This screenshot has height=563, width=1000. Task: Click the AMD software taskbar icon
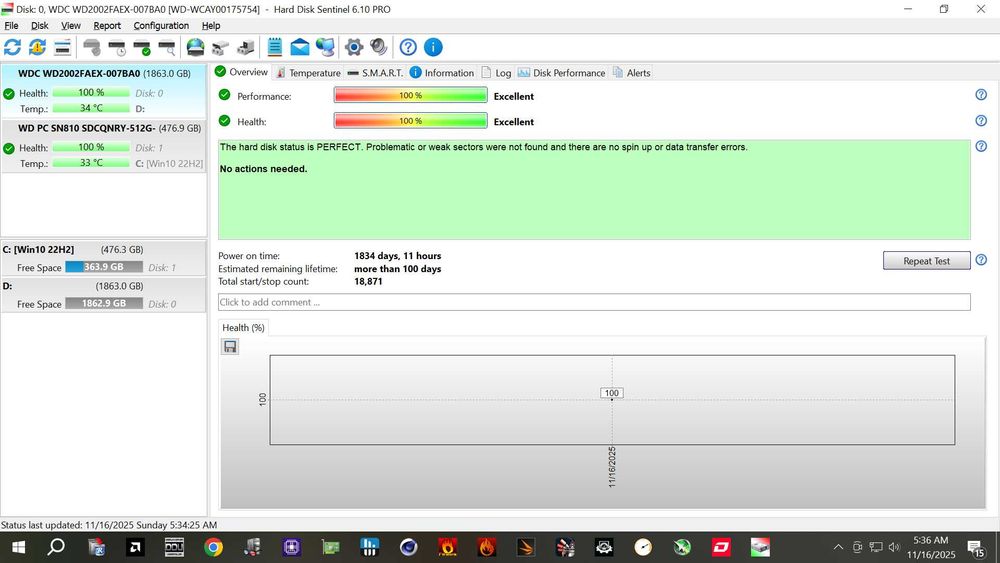135,547
